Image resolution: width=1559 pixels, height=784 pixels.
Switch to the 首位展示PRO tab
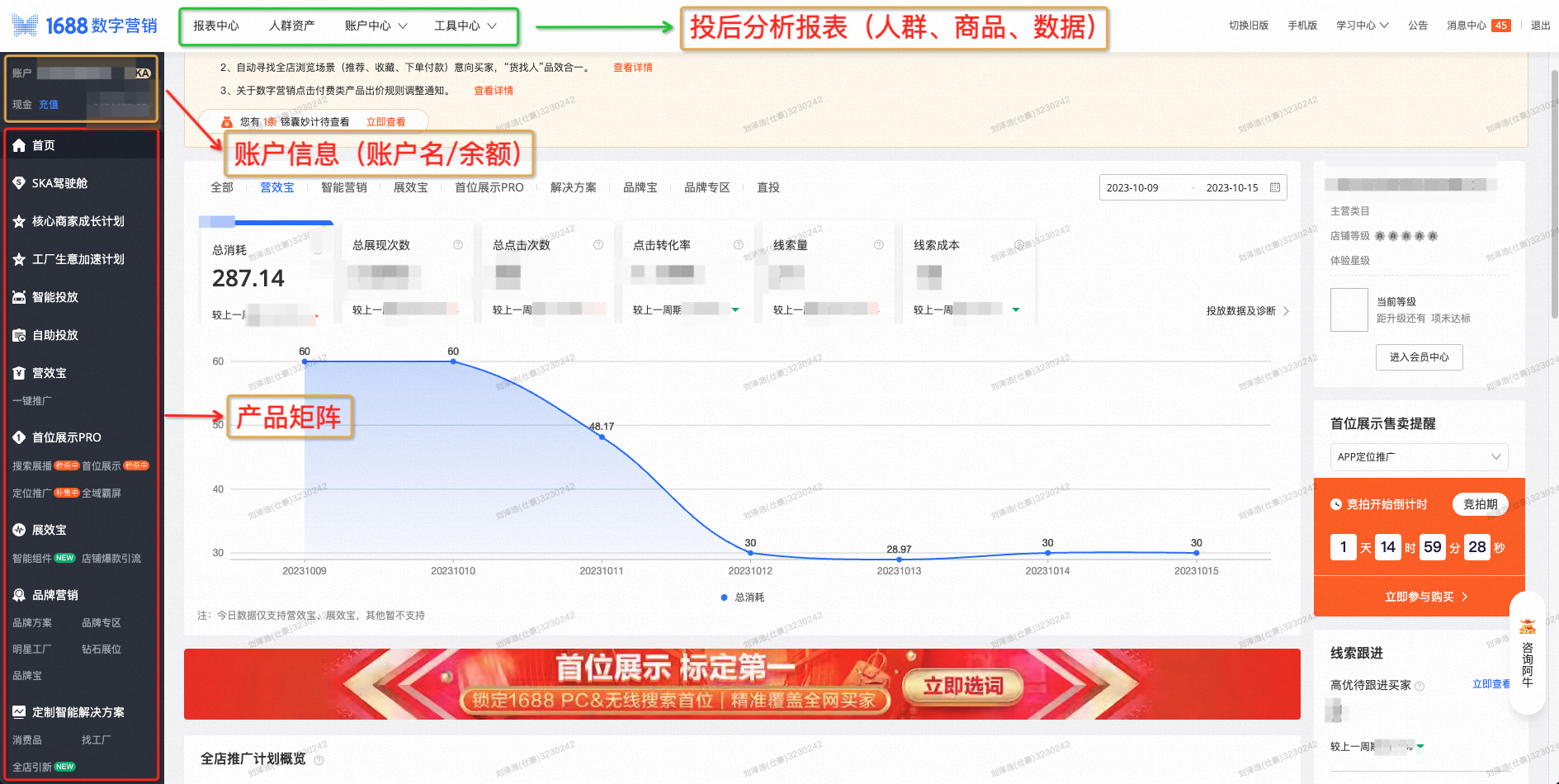click(x=489, y=187)
